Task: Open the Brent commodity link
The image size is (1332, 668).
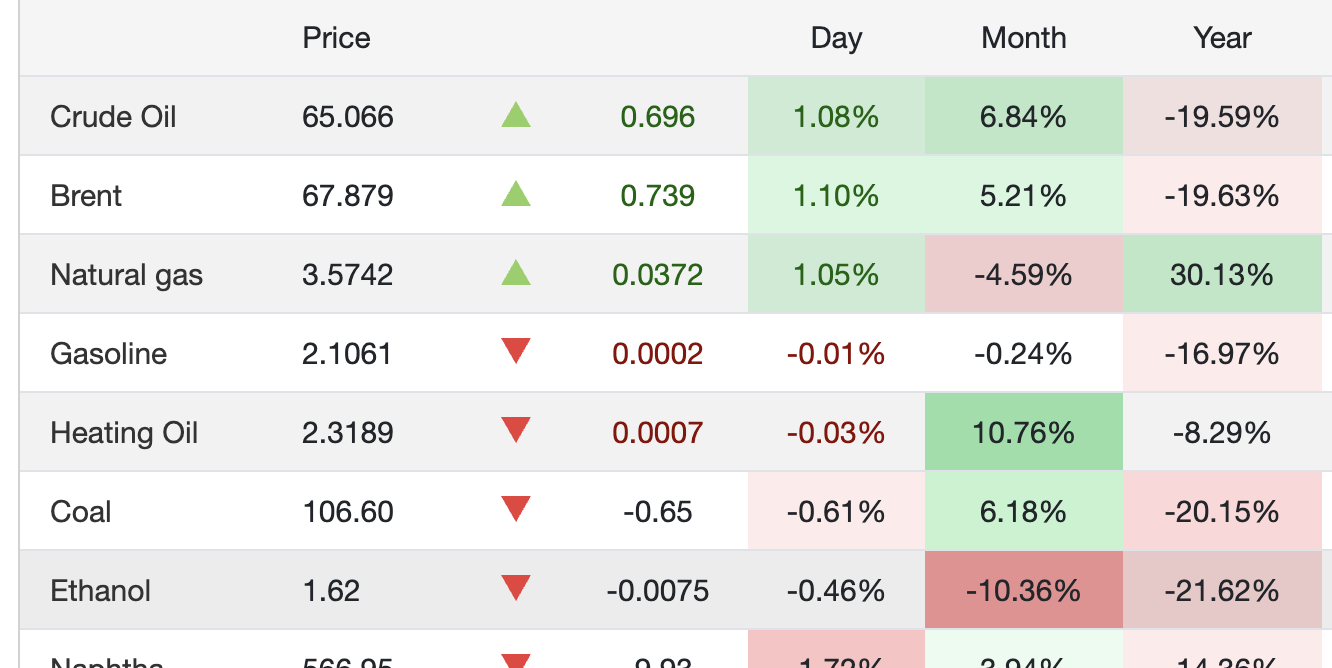Action: (x=86, y=196)
